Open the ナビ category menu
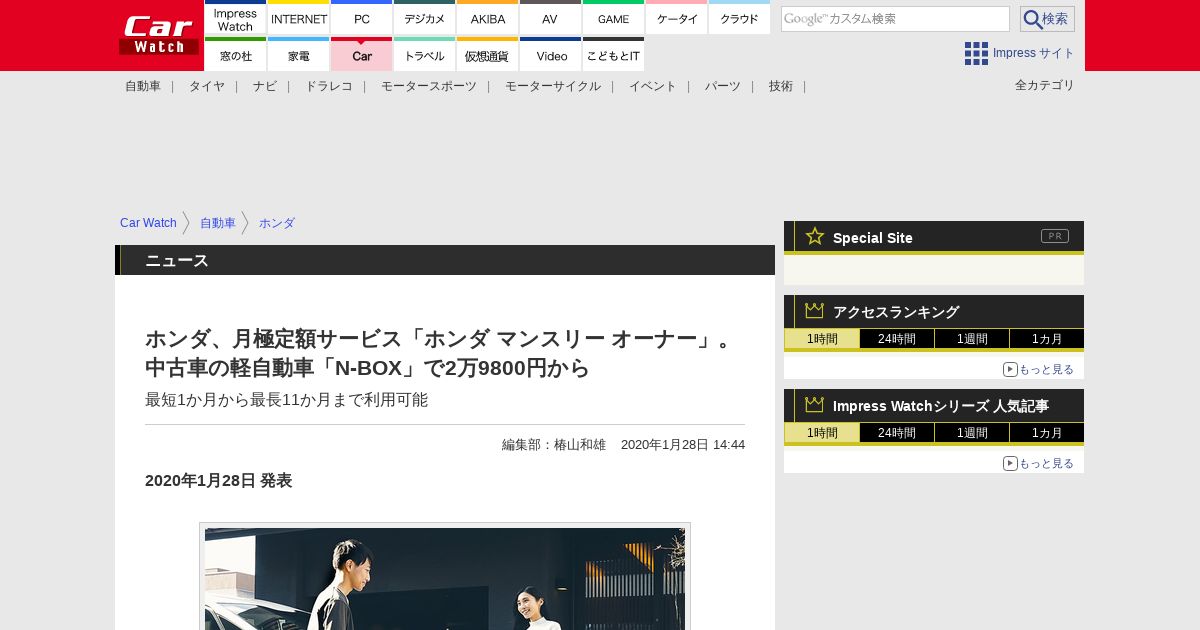 point(265,86)
